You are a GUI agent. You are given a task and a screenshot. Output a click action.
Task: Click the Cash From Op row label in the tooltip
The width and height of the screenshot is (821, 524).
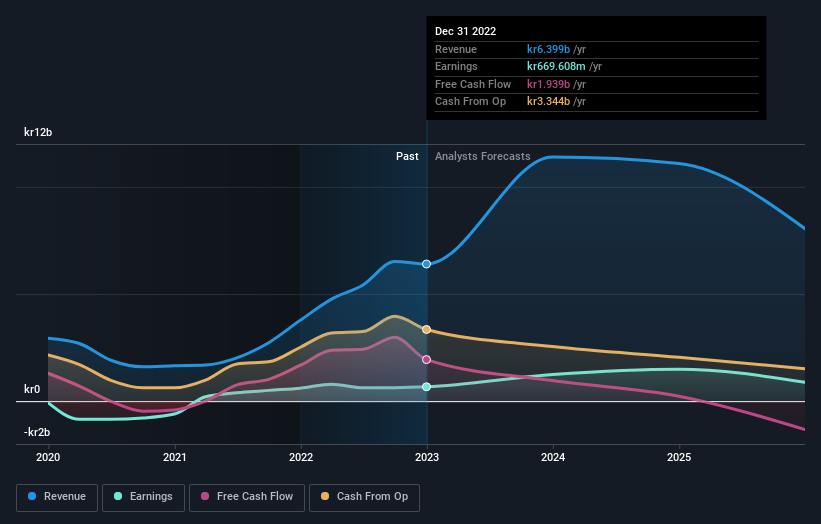(470, 102)
